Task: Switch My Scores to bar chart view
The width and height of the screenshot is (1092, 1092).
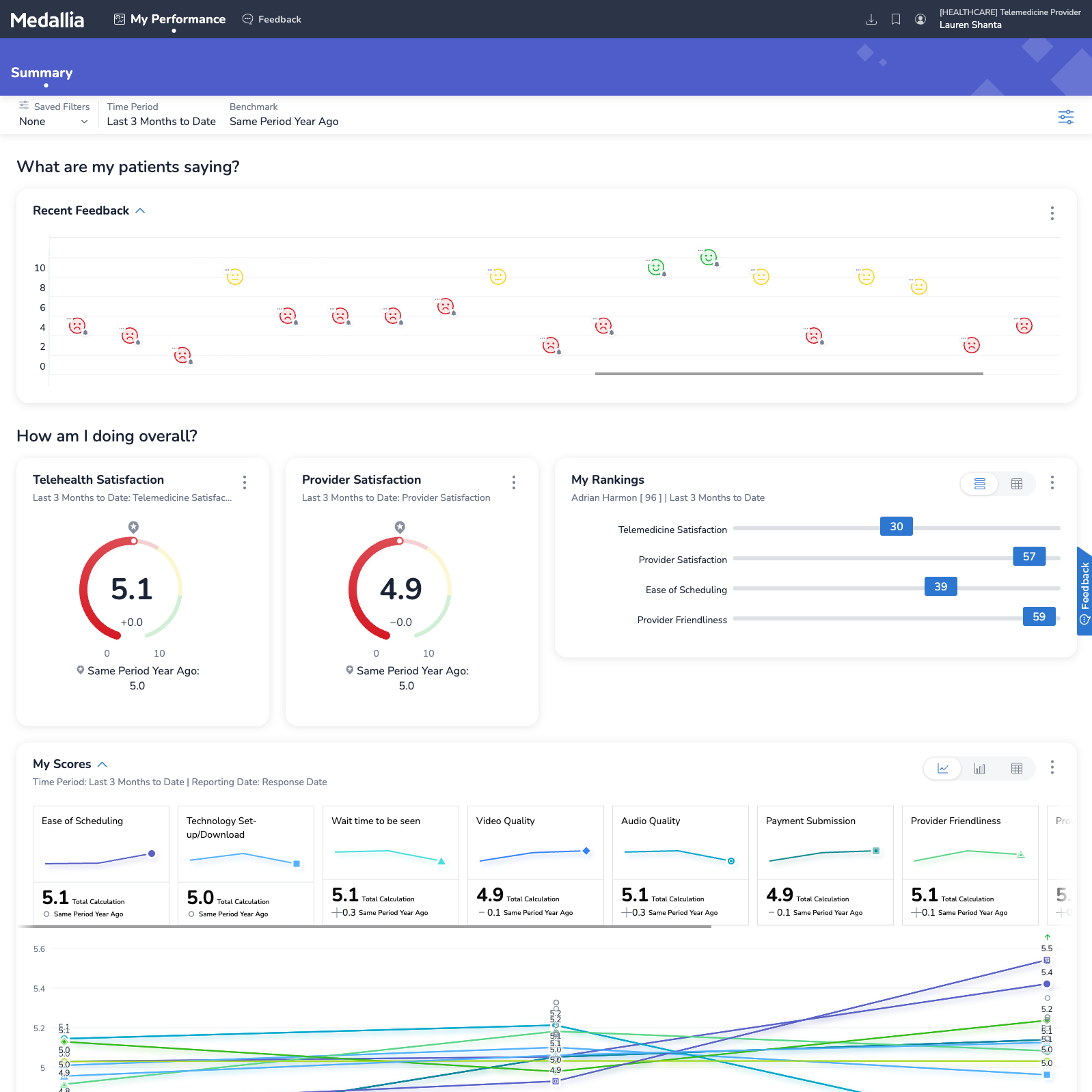Action: [x=979, y=769]
